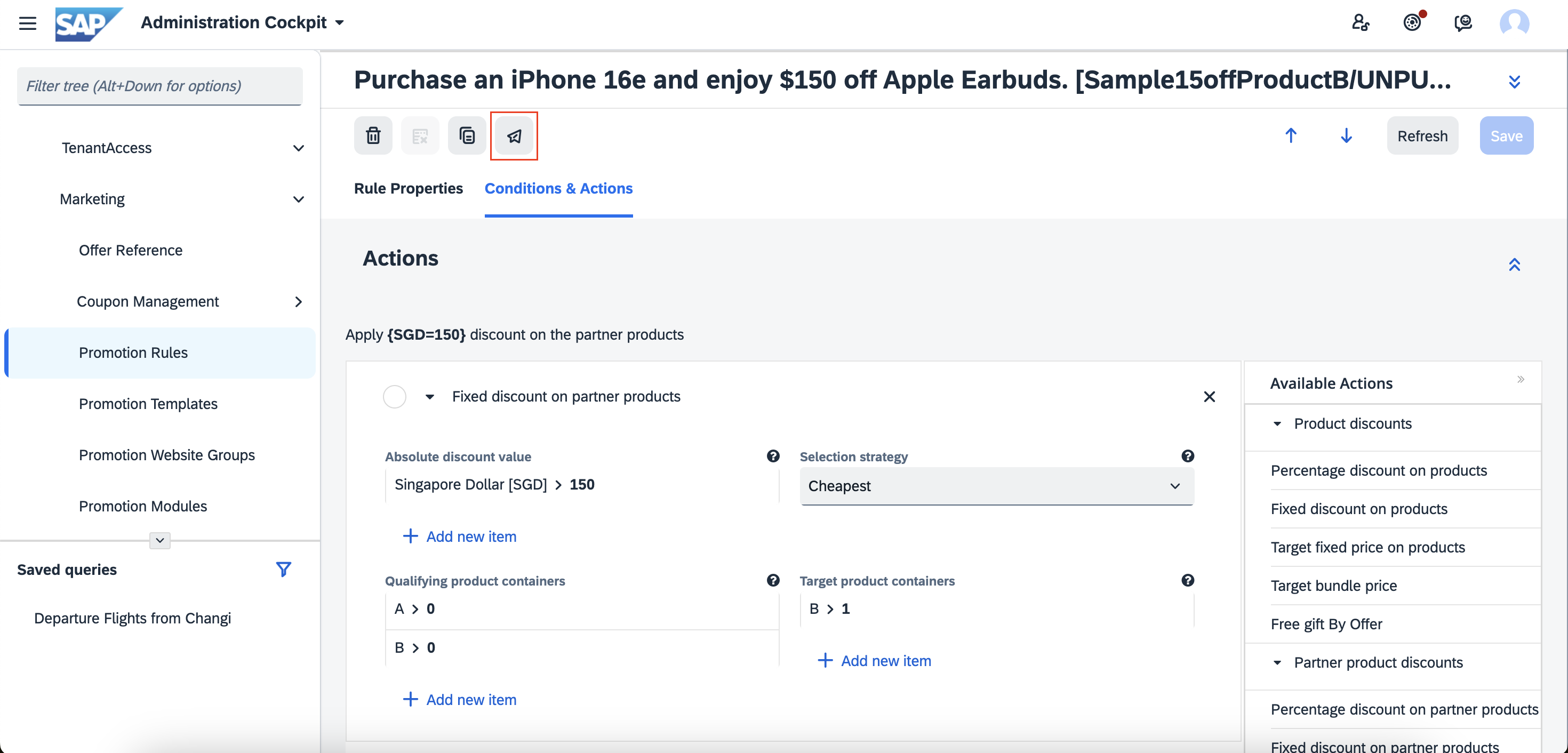Click the trash delete rule icon

pyautogui.click(x=373, y=136)
